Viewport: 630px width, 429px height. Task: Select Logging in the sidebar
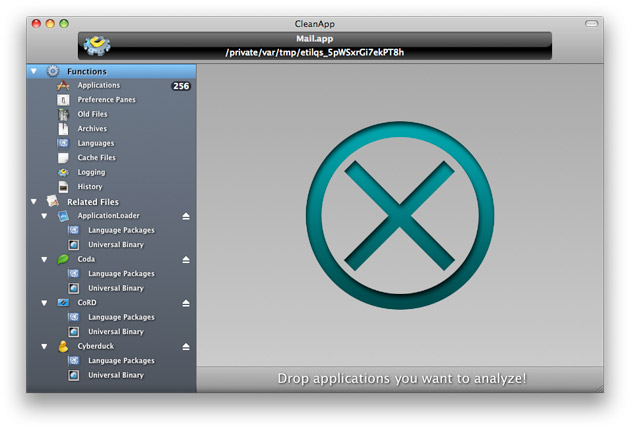(x=111, y=172)
